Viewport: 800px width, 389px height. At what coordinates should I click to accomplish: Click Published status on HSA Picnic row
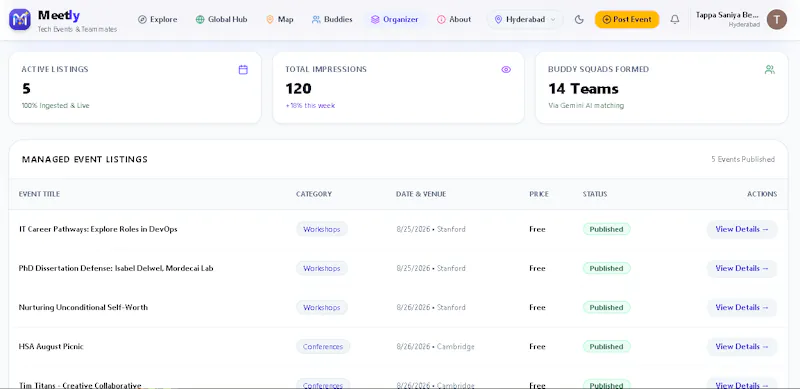point(607,347)
